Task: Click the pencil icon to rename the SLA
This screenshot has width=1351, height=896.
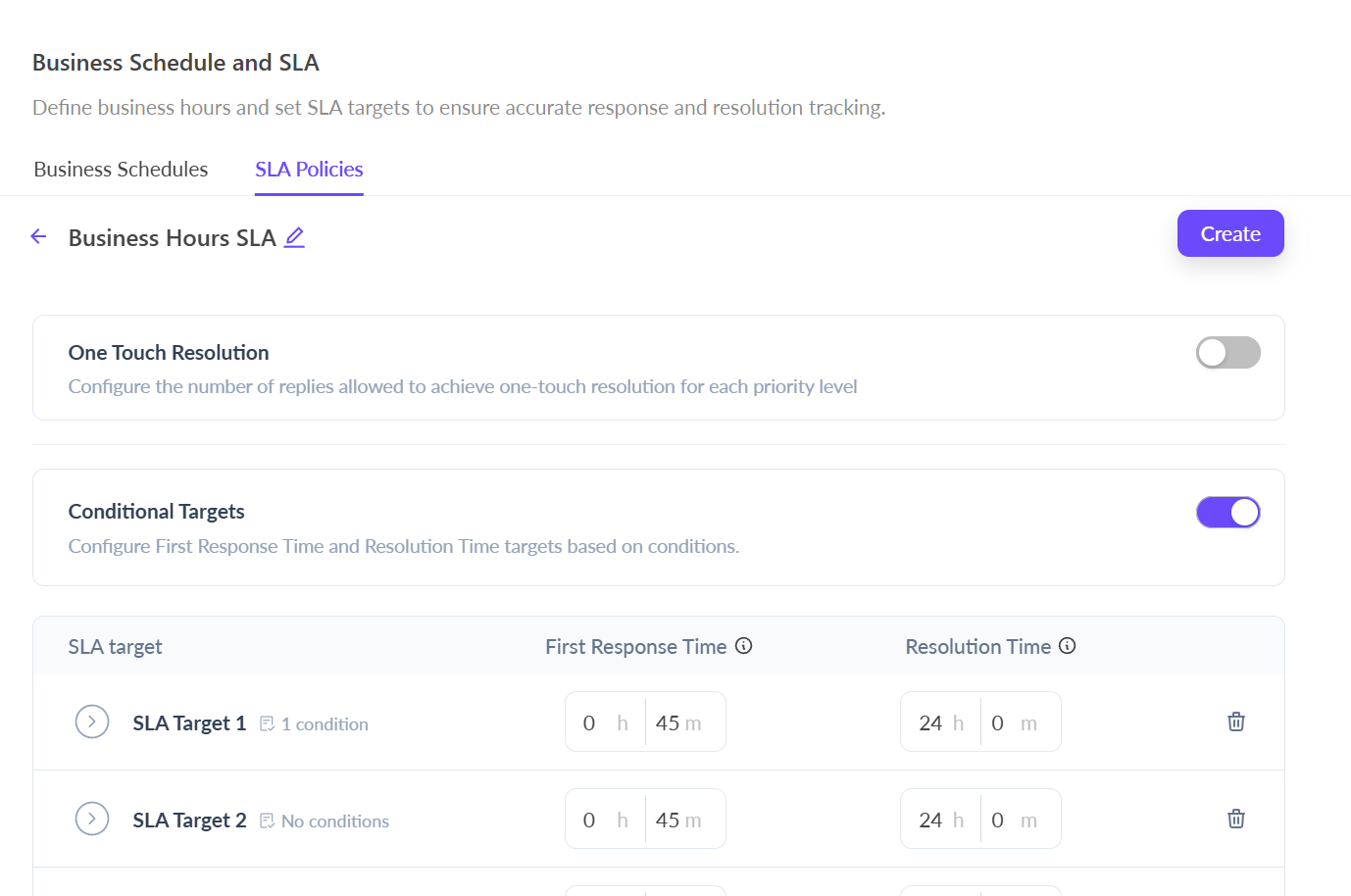Action: [294, 237]
